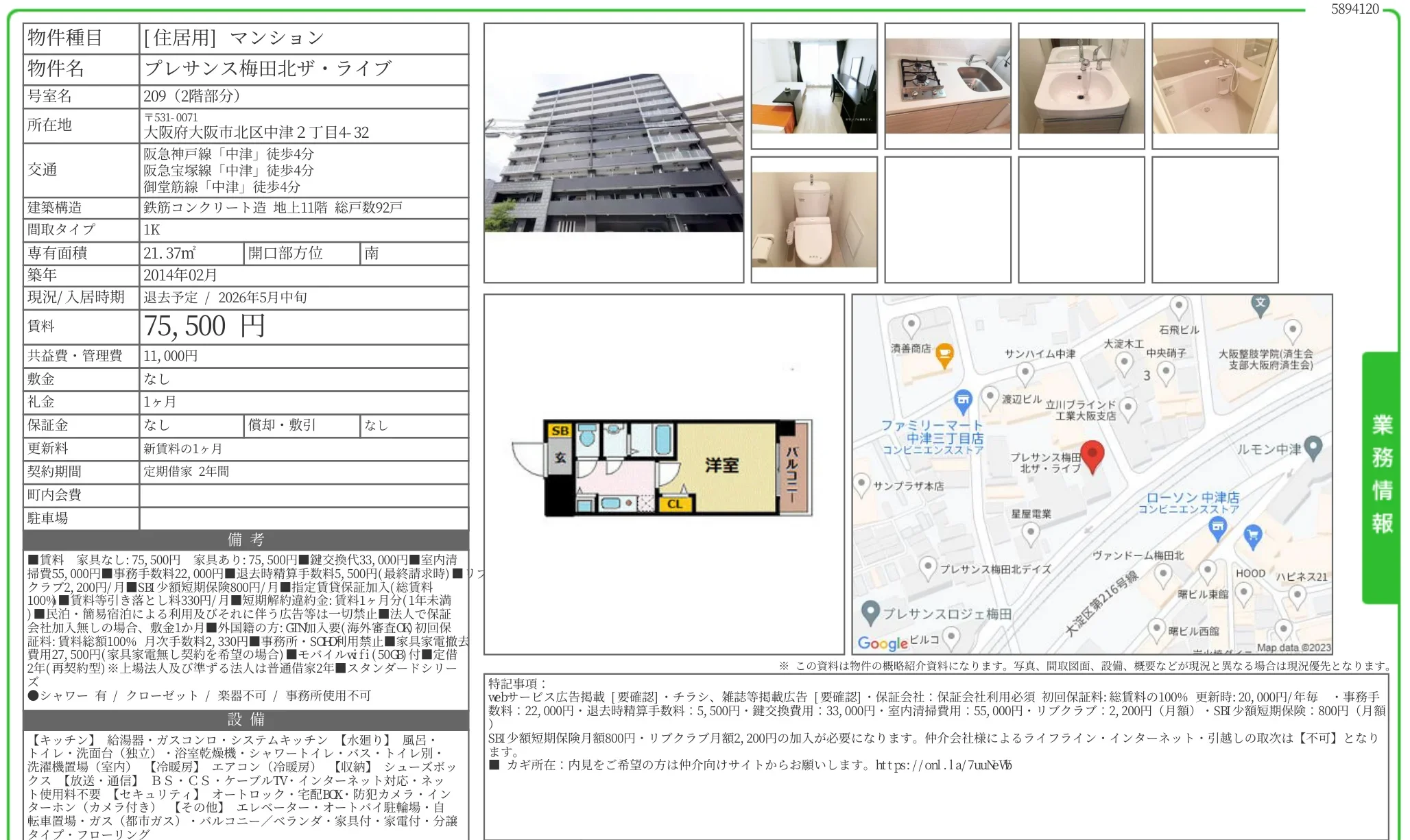Click the ルモン中津 map pin
Image resolution: width=1410 pixels, height=840 pixels.
tap(1313, 447)
